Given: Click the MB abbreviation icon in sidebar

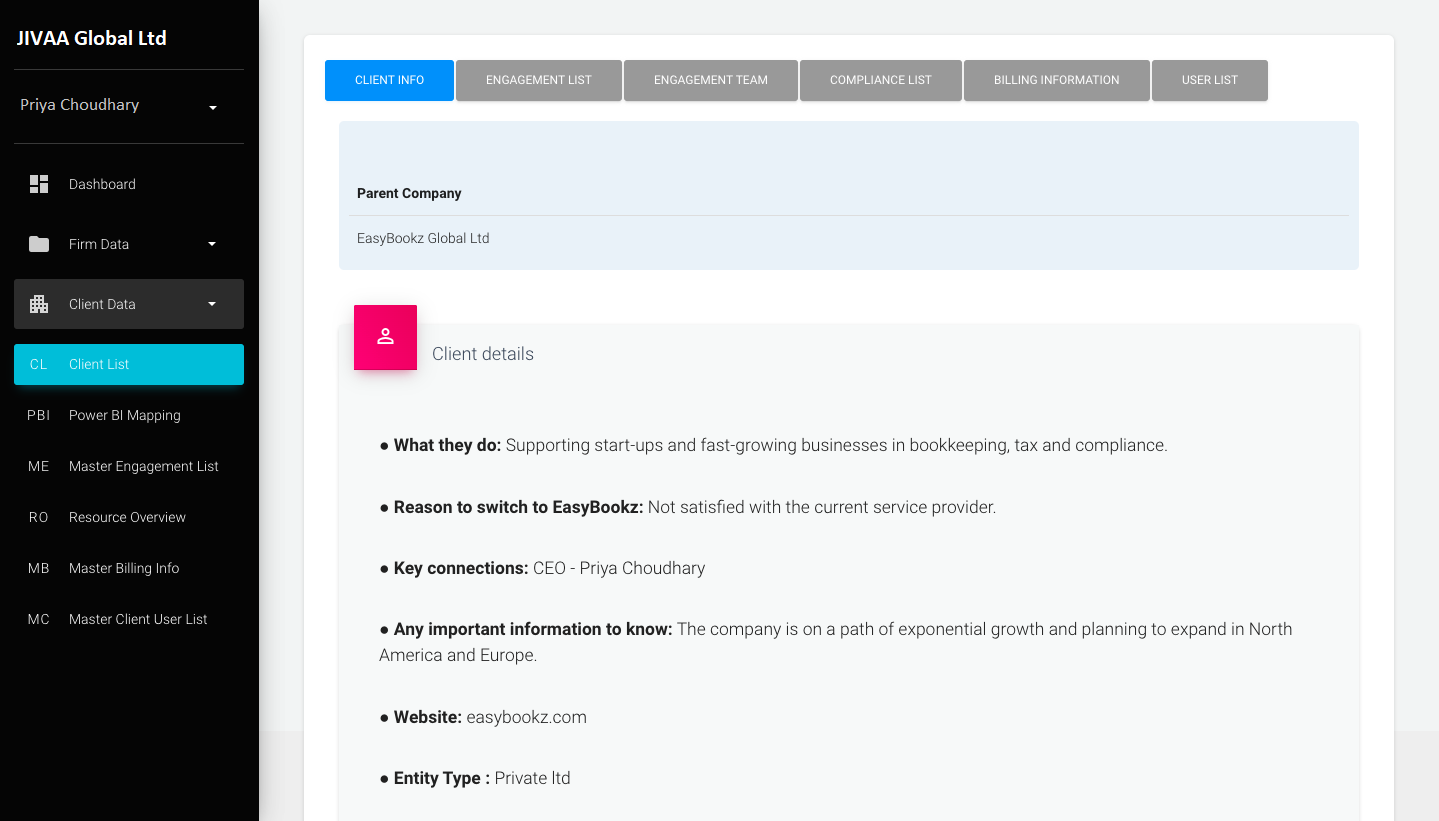Looking at the screenshot, I should pos(38,568).
